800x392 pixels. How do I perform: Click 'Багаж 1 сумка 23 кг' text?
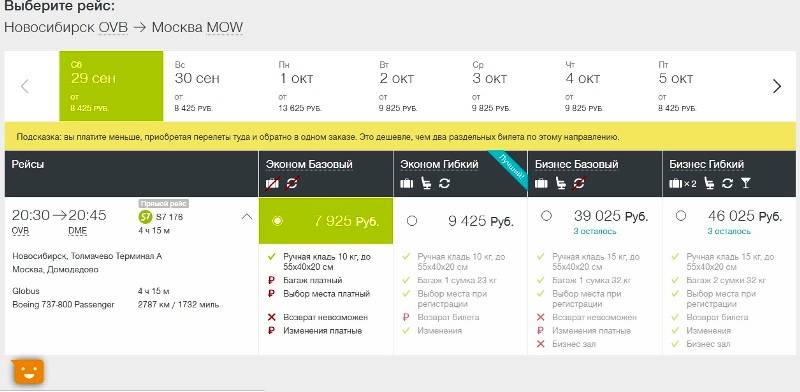(457, 280)
